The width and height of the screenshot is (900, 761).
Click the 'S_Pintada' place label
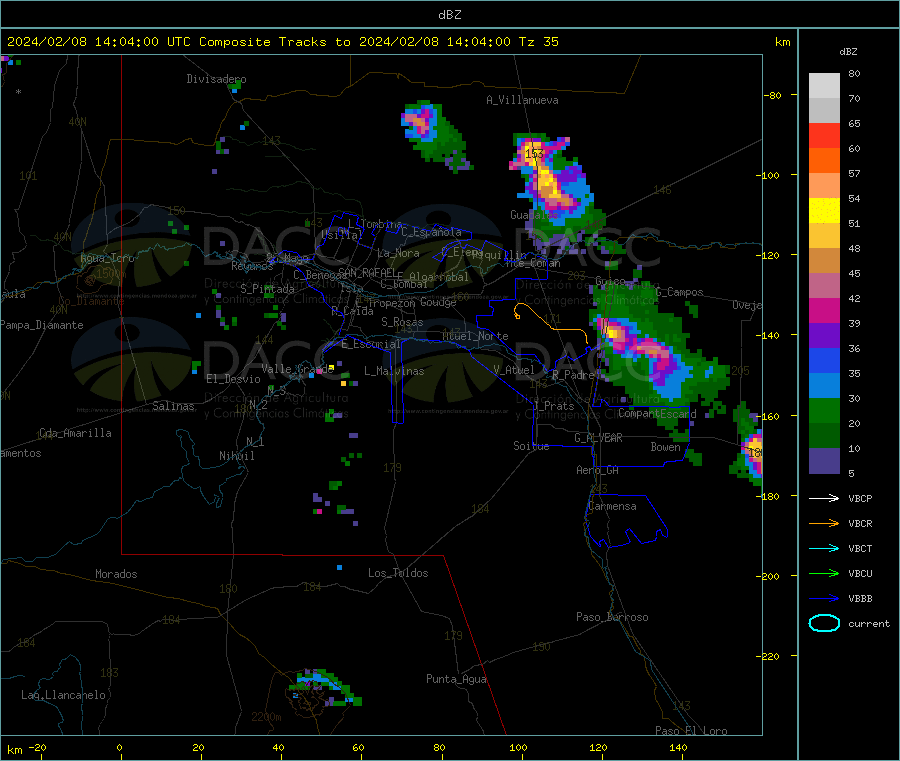[x=267, y=289]
